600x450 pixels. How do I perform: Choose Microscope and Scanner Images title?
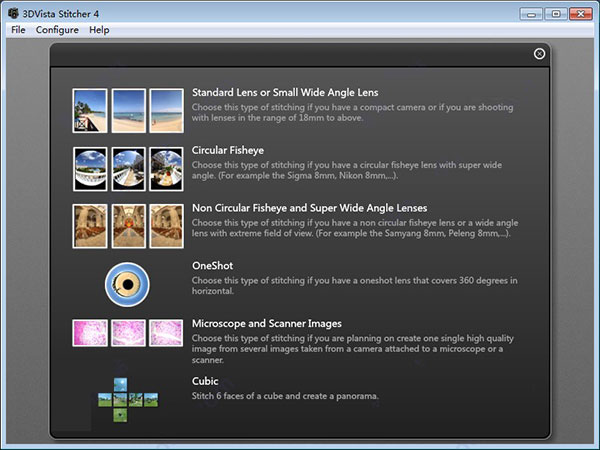267,324
